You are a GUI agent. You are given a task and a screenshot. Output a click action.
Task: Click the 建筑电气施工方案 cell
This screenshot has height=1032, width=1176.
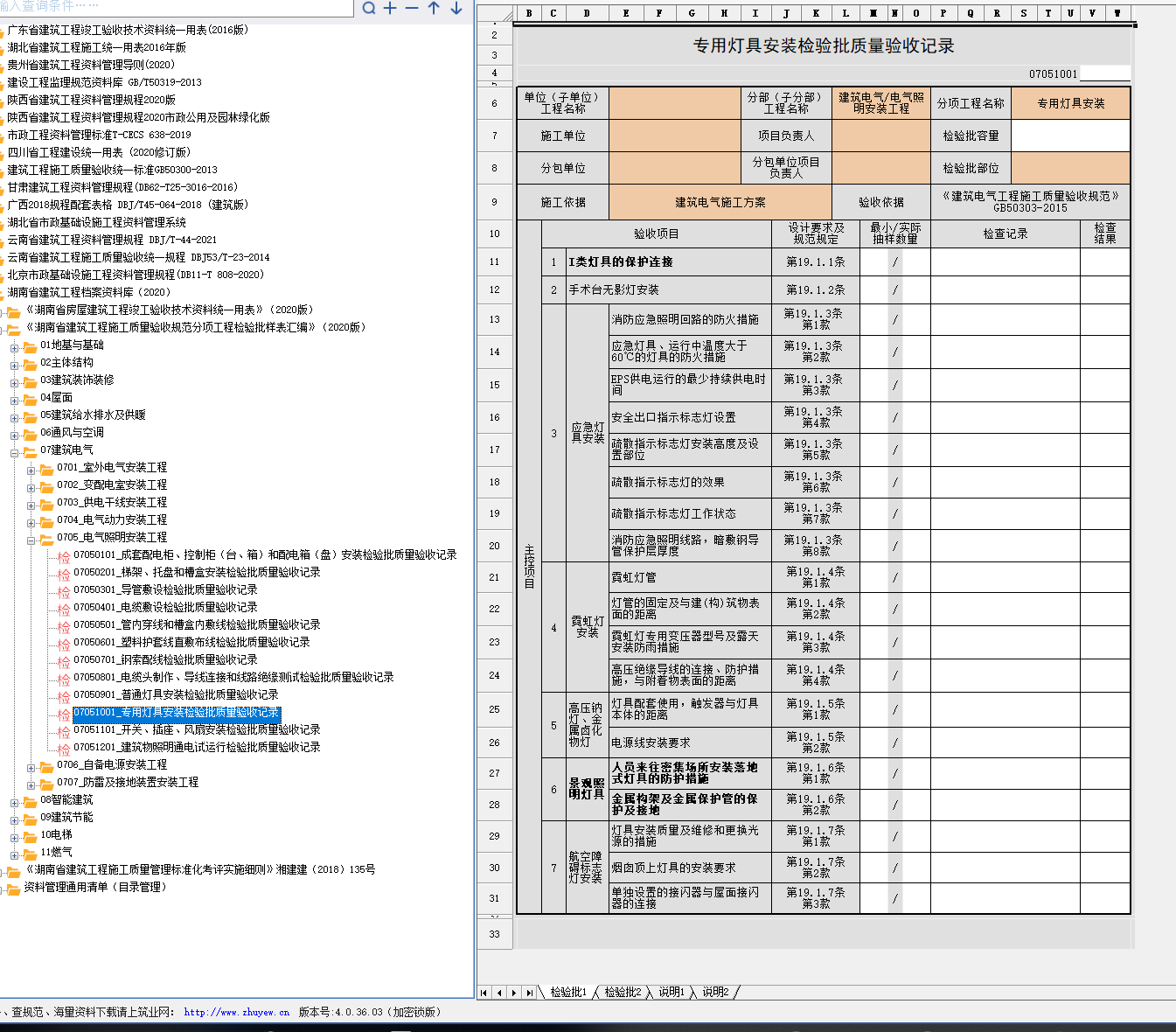[720, 202]
